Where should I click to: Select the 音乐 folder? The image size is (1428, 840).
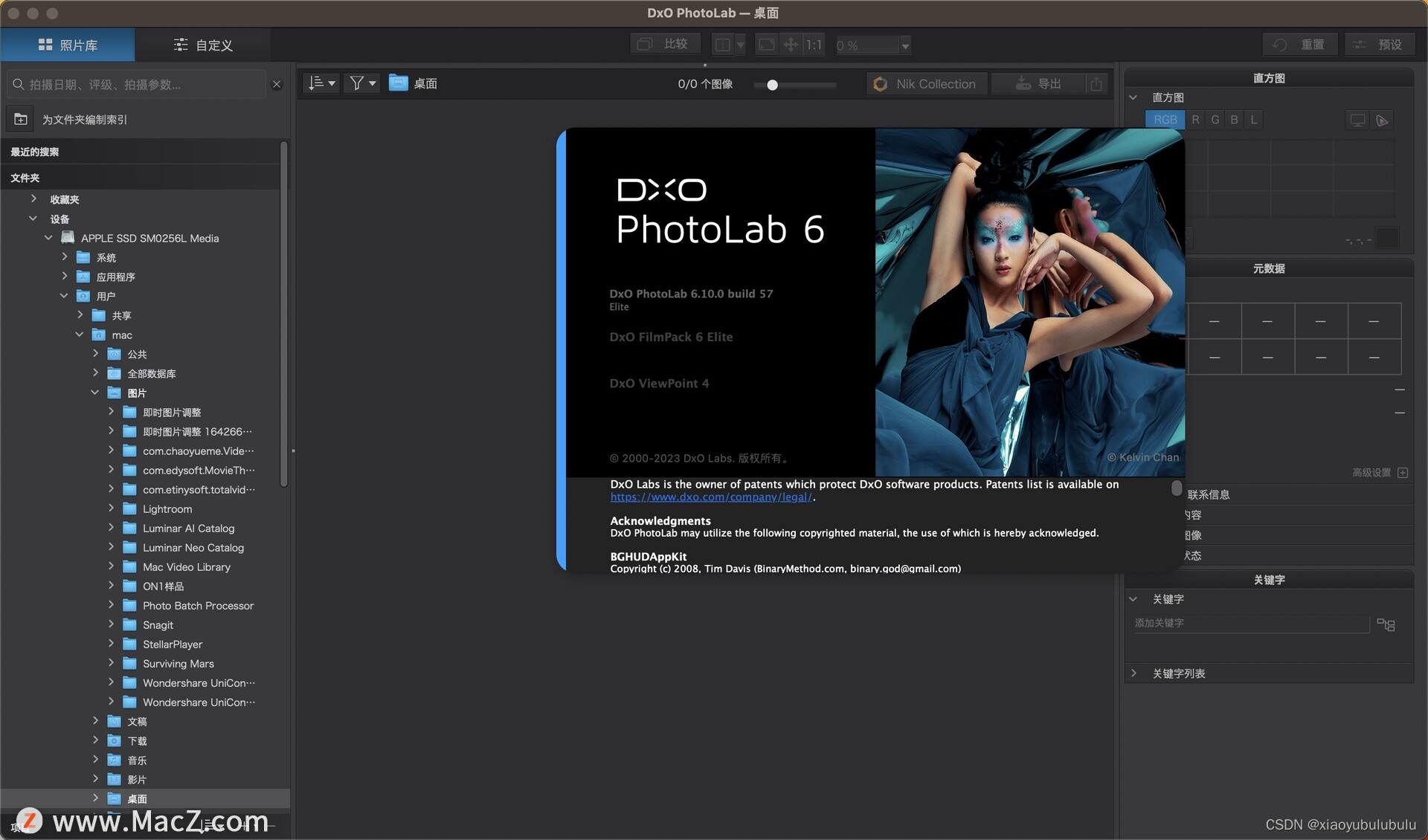pos(137,760)
